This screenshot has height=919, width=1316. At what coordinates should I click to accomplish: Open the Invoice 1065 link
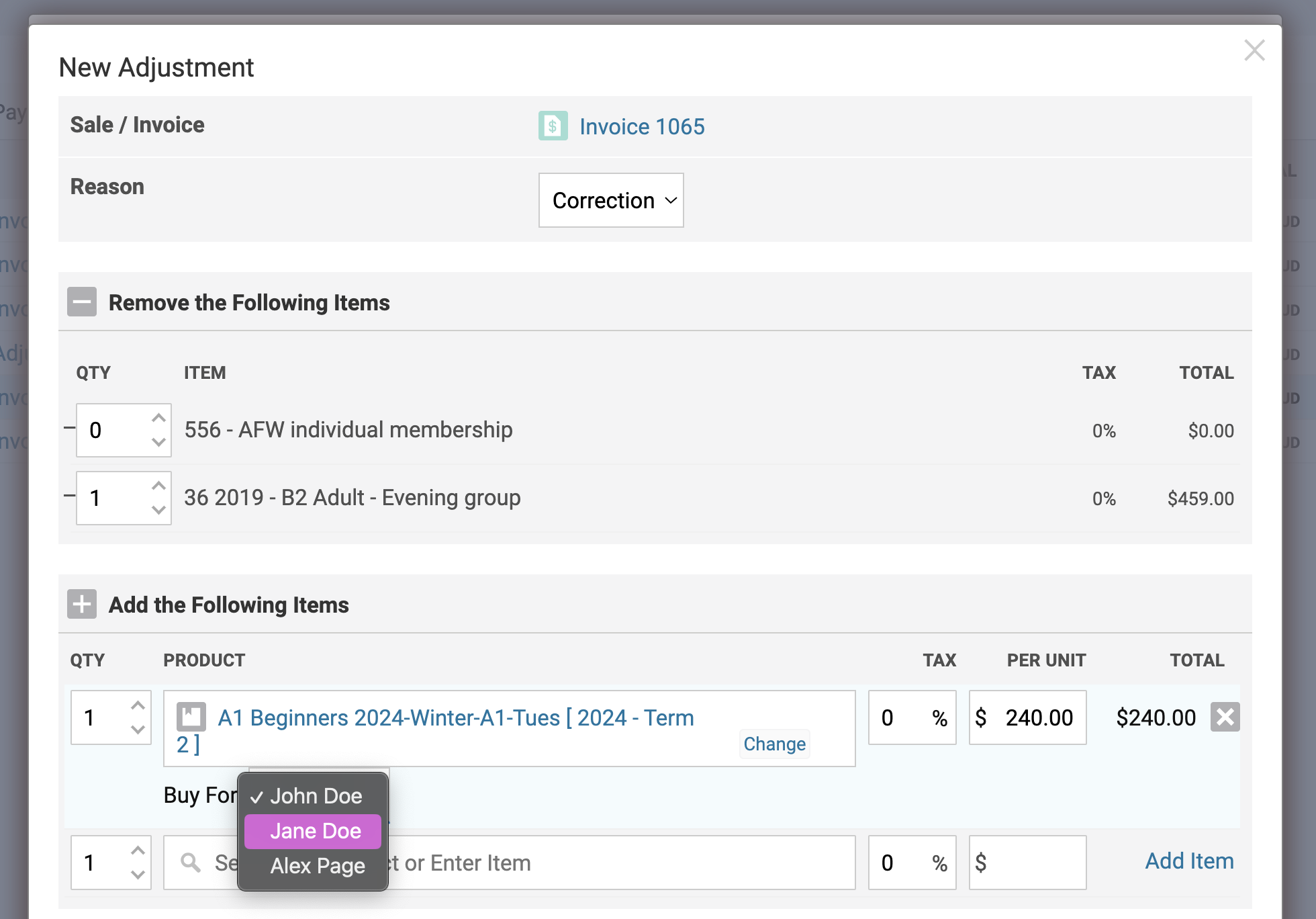tap(641, 126)
